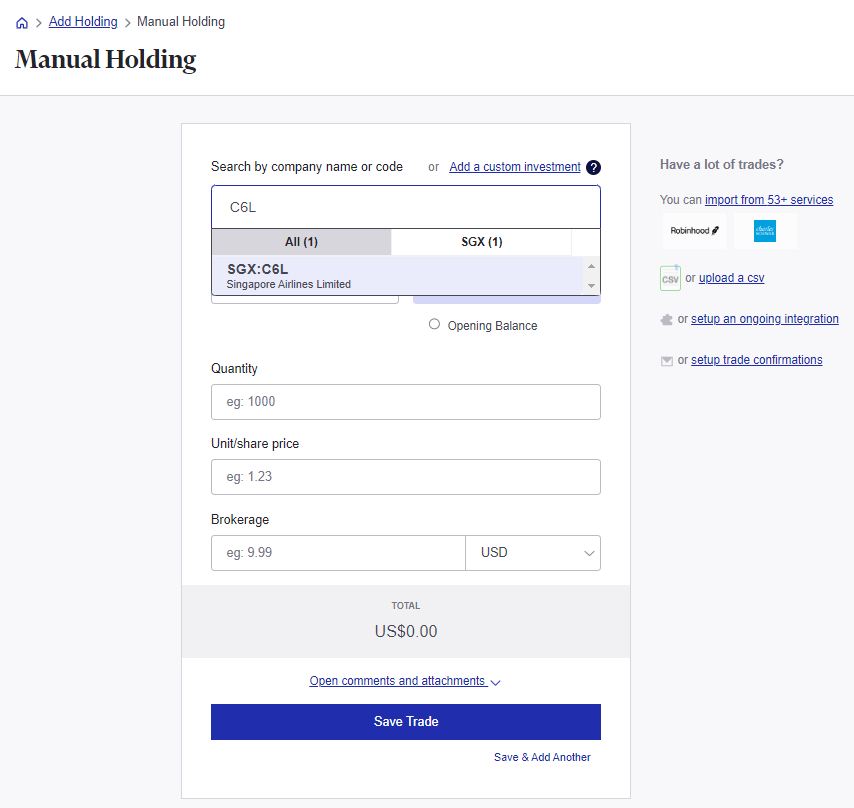Click the CSV file icon
The width and height of the screenshot is (854, 808).
click(670, 278)
